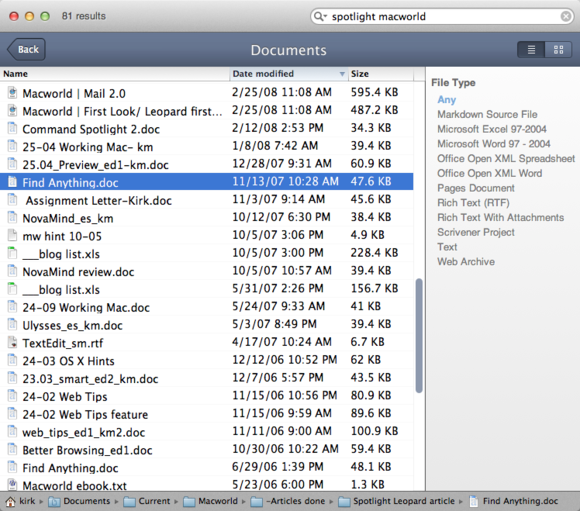Click icon of Macworld | Mail 2.0 file

coord(13,93)
